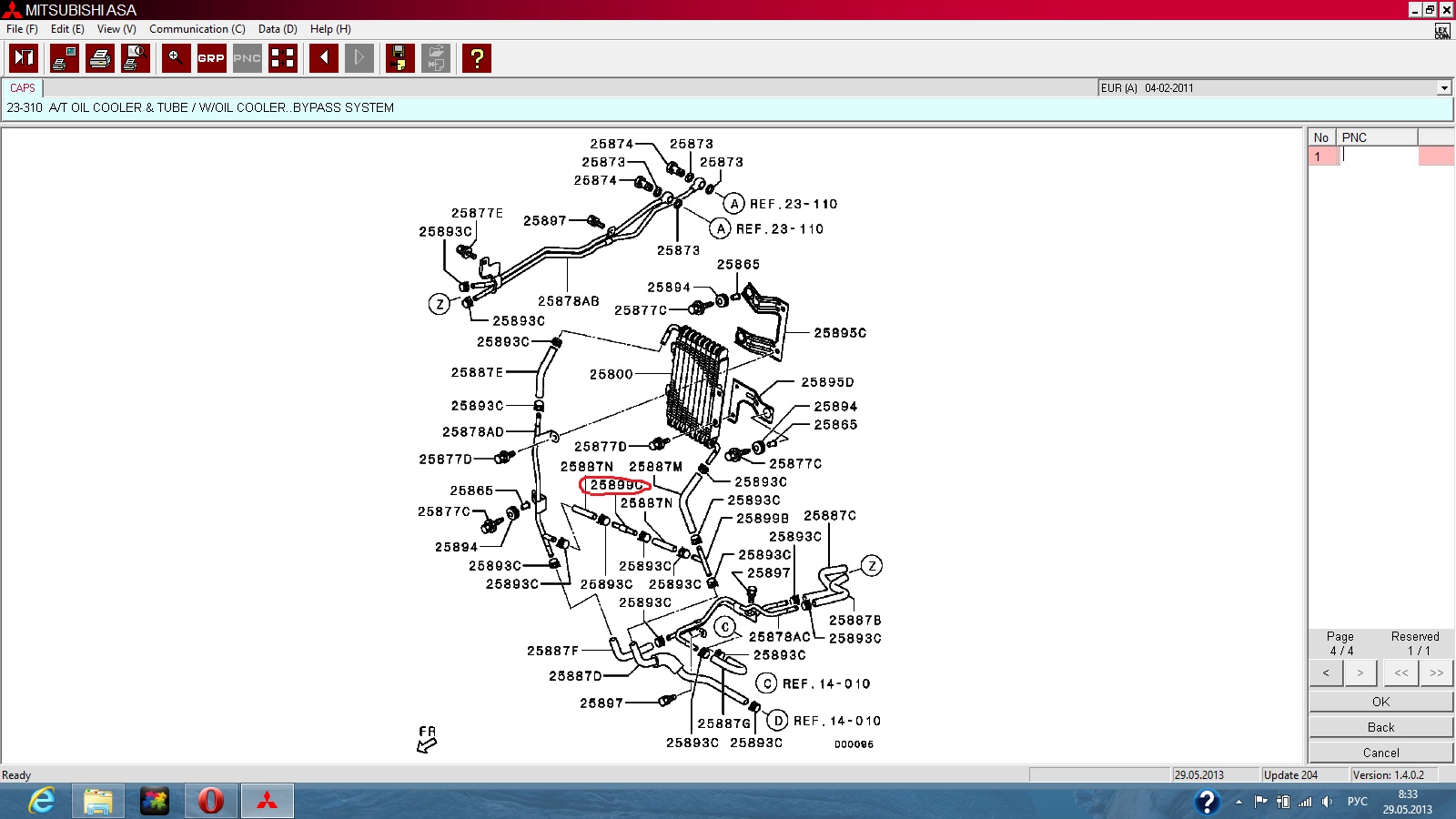This screenshot has height=819, width=1456.
Task: Click 'Version: 1.4.0.2' in status bar
Action: (x=1389, y=775)
